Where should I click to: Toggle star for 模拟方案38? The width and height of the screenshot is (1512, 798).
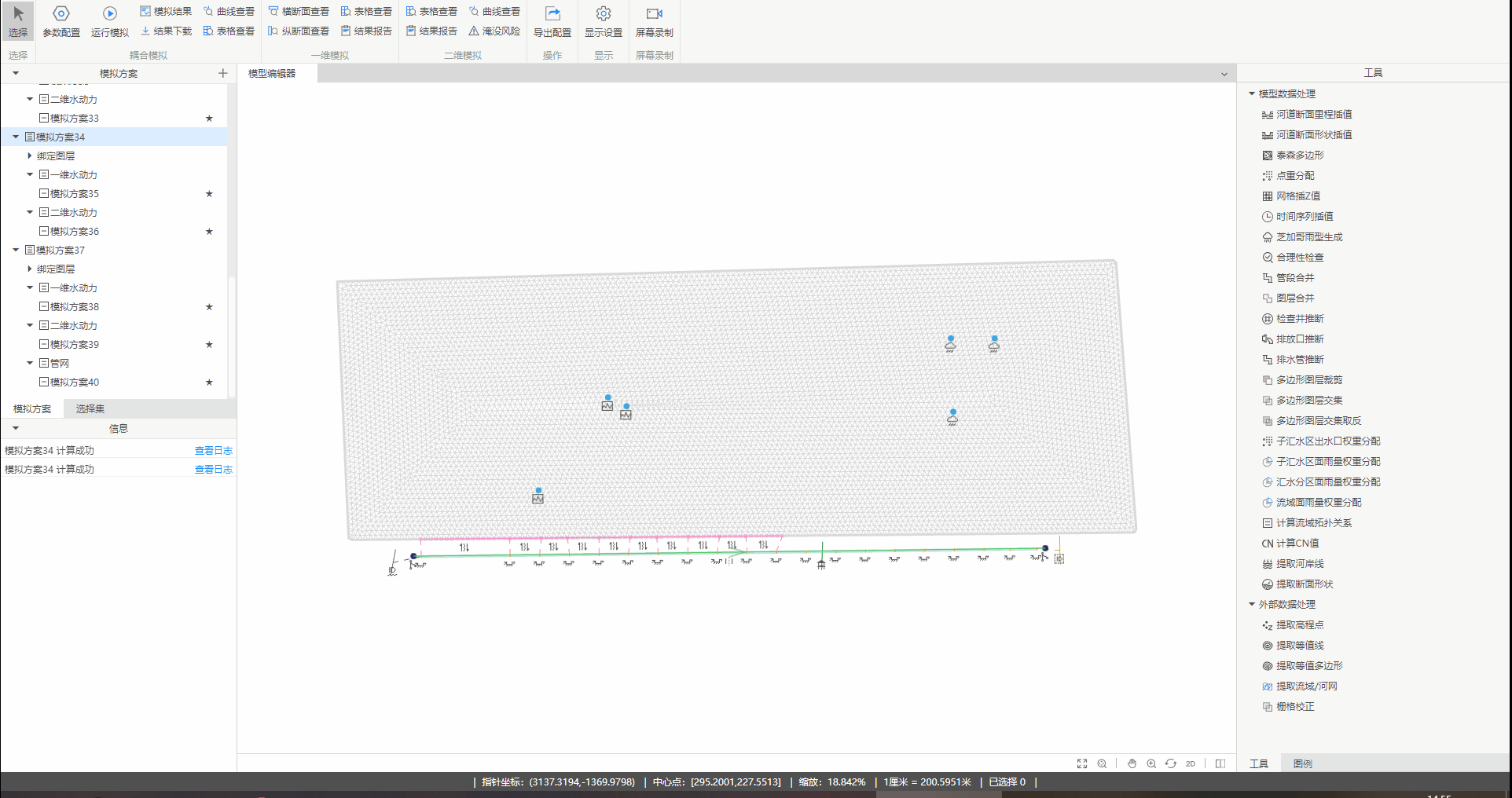point(209,306)
